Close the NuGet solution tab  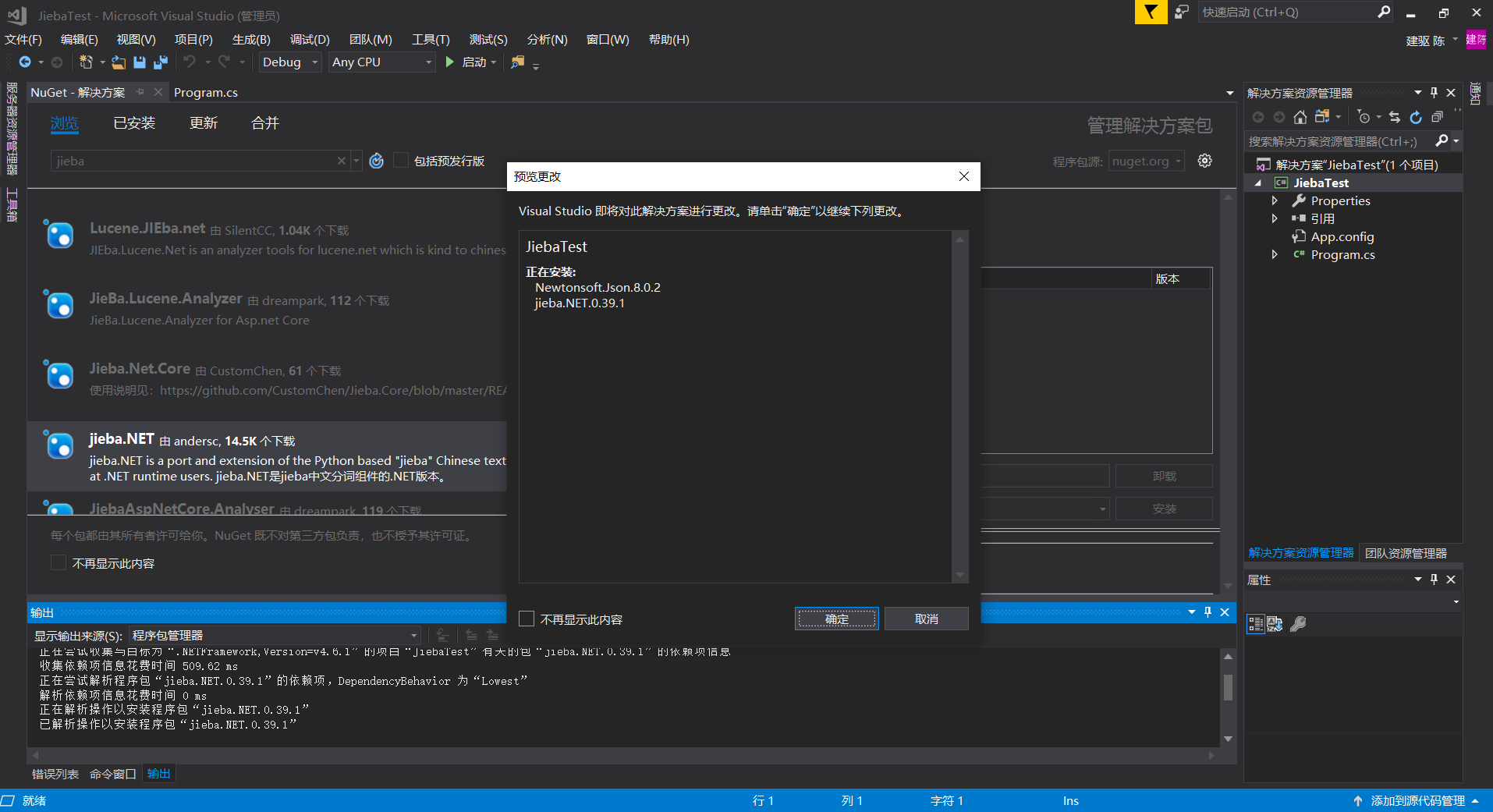tap(158, 92)
